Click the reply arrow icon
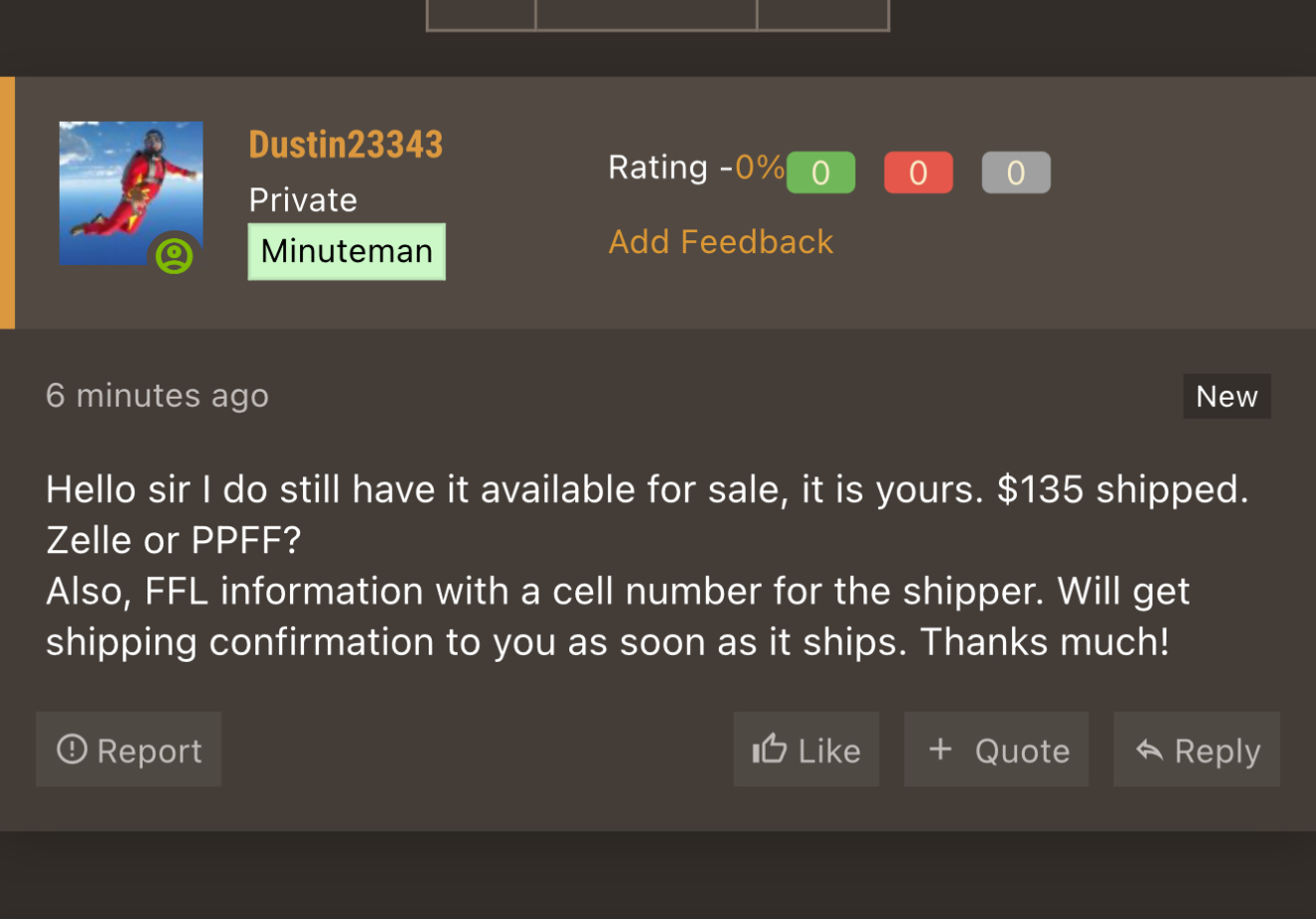Image resolution: width=1316 pixels, height=919 pixels. click(x=1150, y=750)
